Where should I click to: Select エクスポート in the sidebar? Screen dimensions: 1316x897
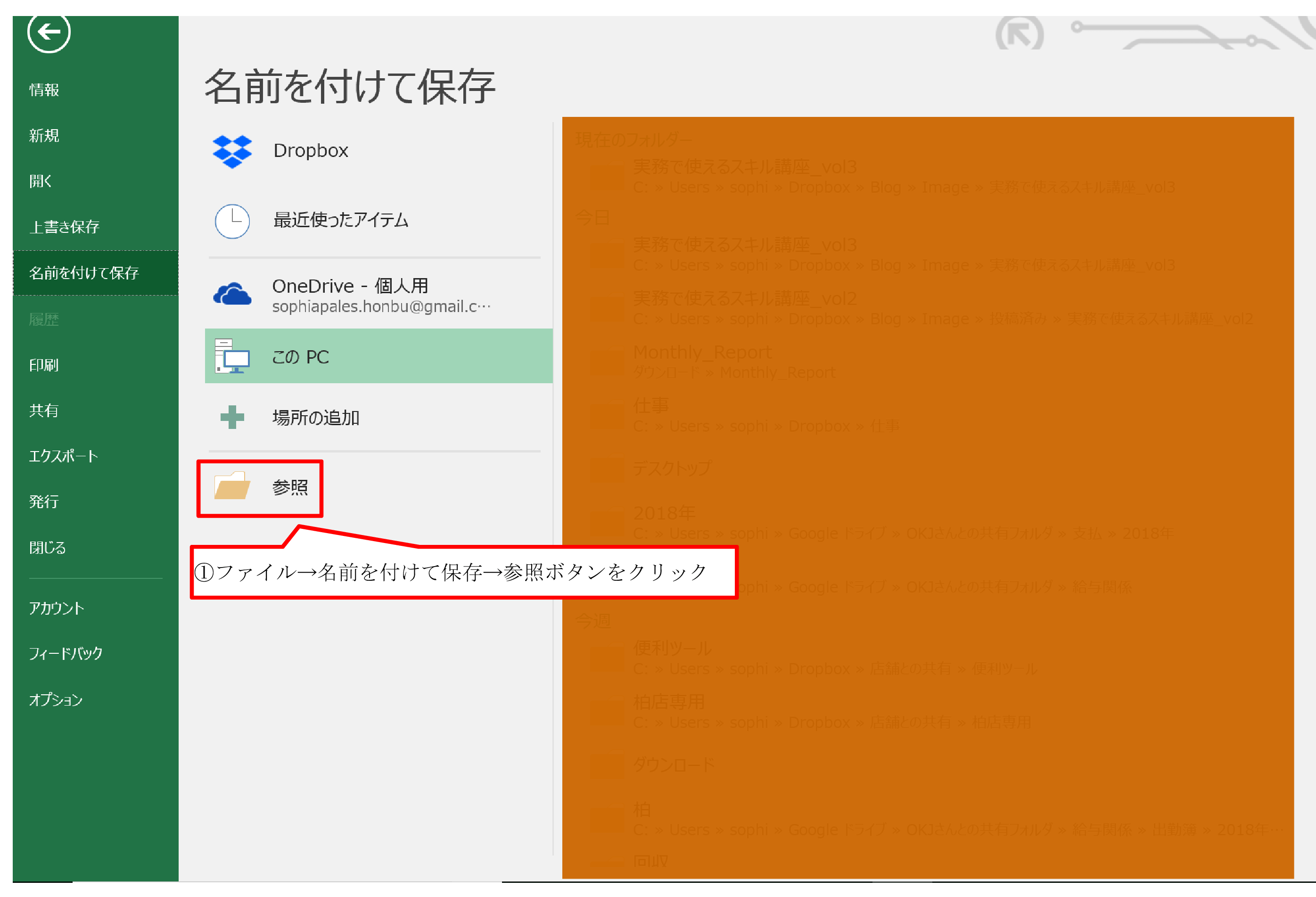pos(64,456)
